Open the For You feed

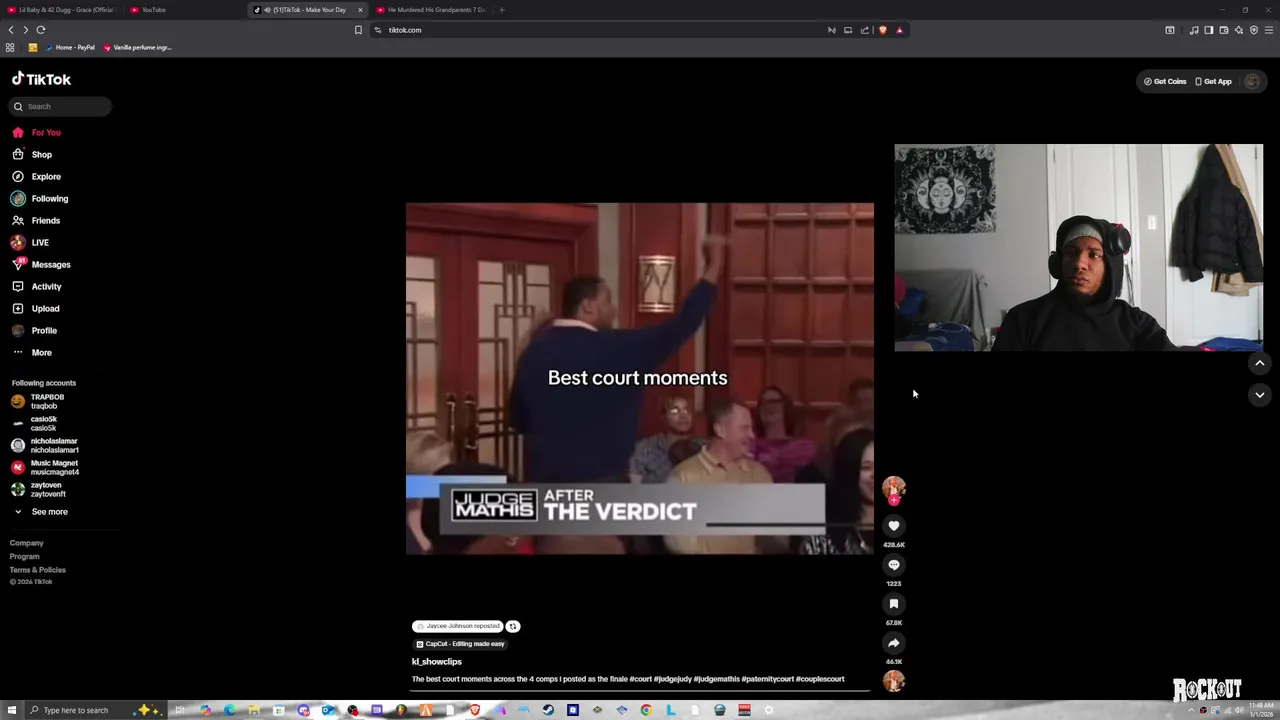tap(37, 132)
